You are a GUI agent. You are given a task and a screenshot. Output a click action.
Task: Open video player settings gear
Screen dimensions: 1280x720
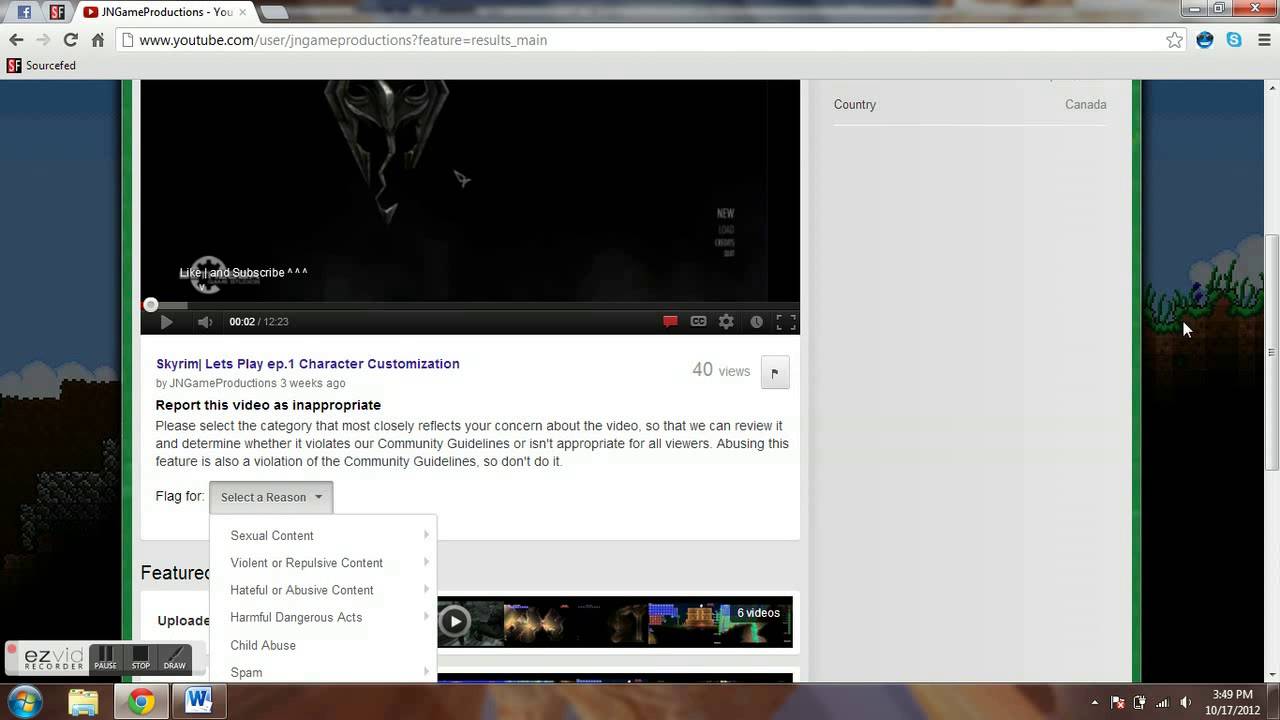727,322
